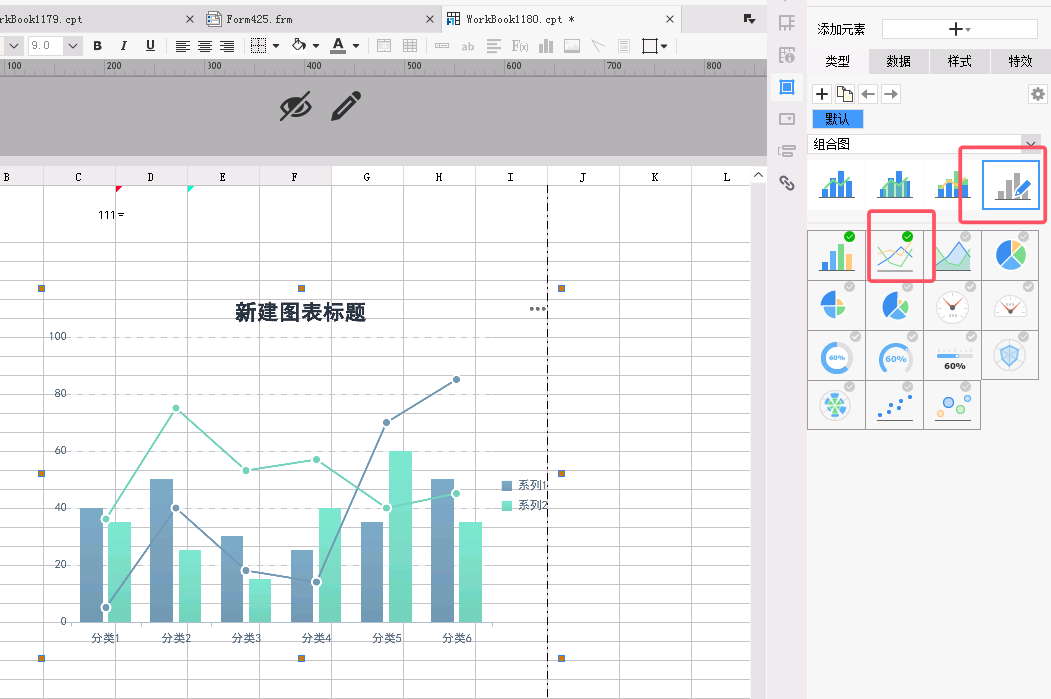
Task: Copy the current chart configuration
Action: tap(845, 94)
